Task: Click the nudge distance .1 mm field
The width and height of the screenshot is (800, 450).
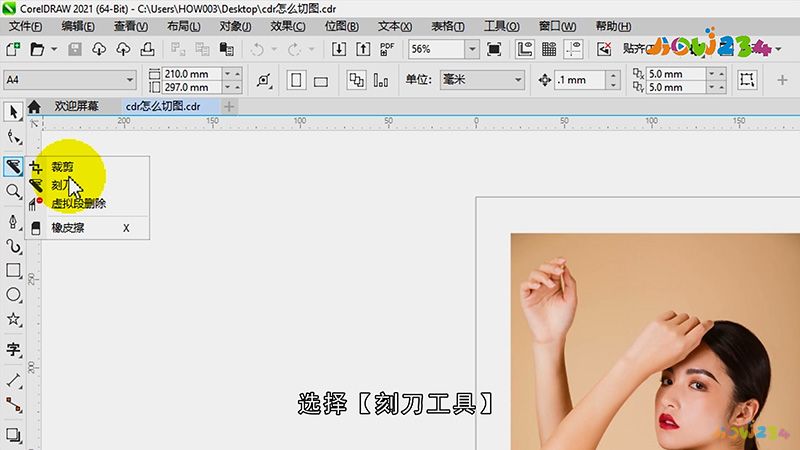Action: click(x=581, y=80)
